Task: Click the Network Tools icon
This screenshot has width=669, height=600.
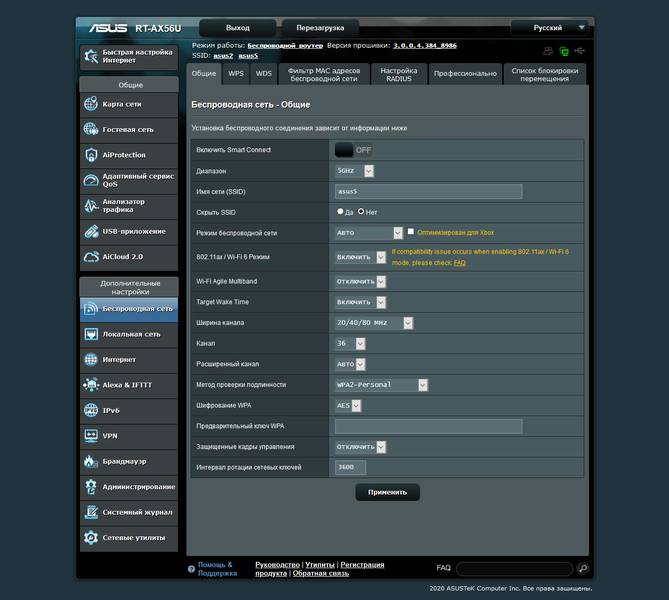Action: (91, 537)
